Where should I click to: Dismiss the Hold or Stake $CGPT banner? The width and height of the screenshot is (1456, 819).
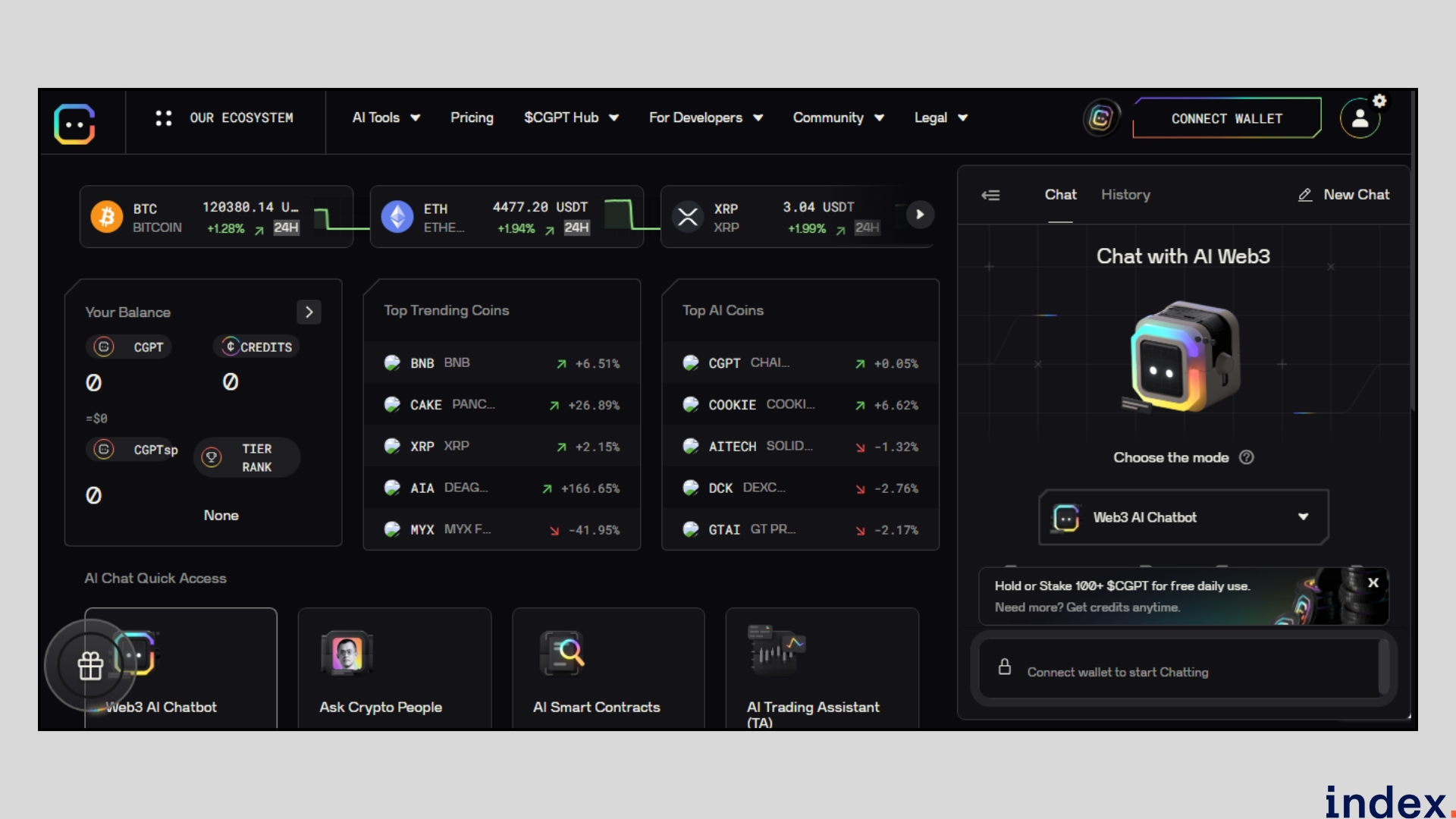click(1373, 582)
